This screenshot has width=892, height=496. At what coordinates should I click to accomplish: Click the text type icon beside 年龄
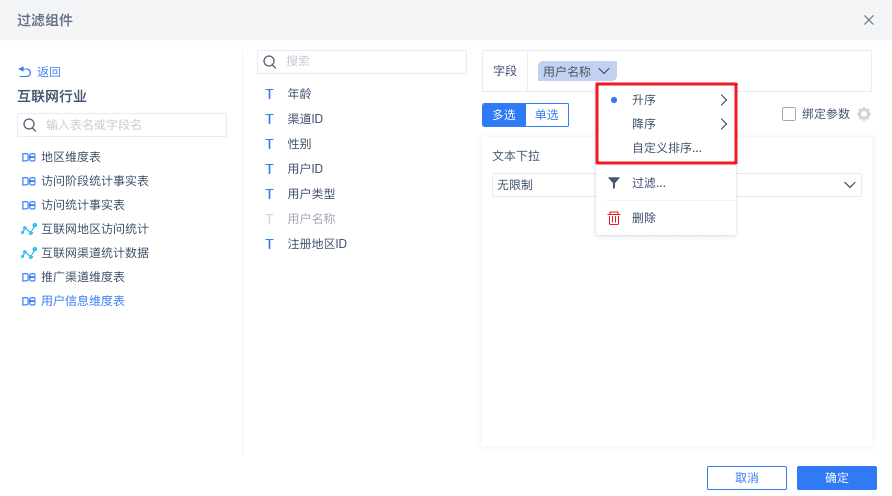coord(269,94)
